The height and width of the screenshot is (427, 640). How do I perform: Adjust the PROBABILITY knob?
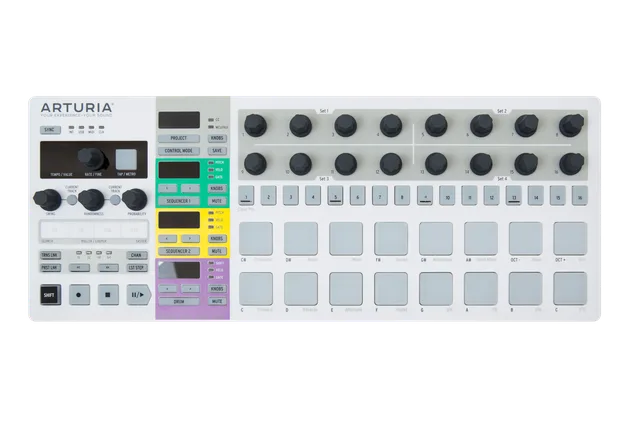click(x=135, y=199)
